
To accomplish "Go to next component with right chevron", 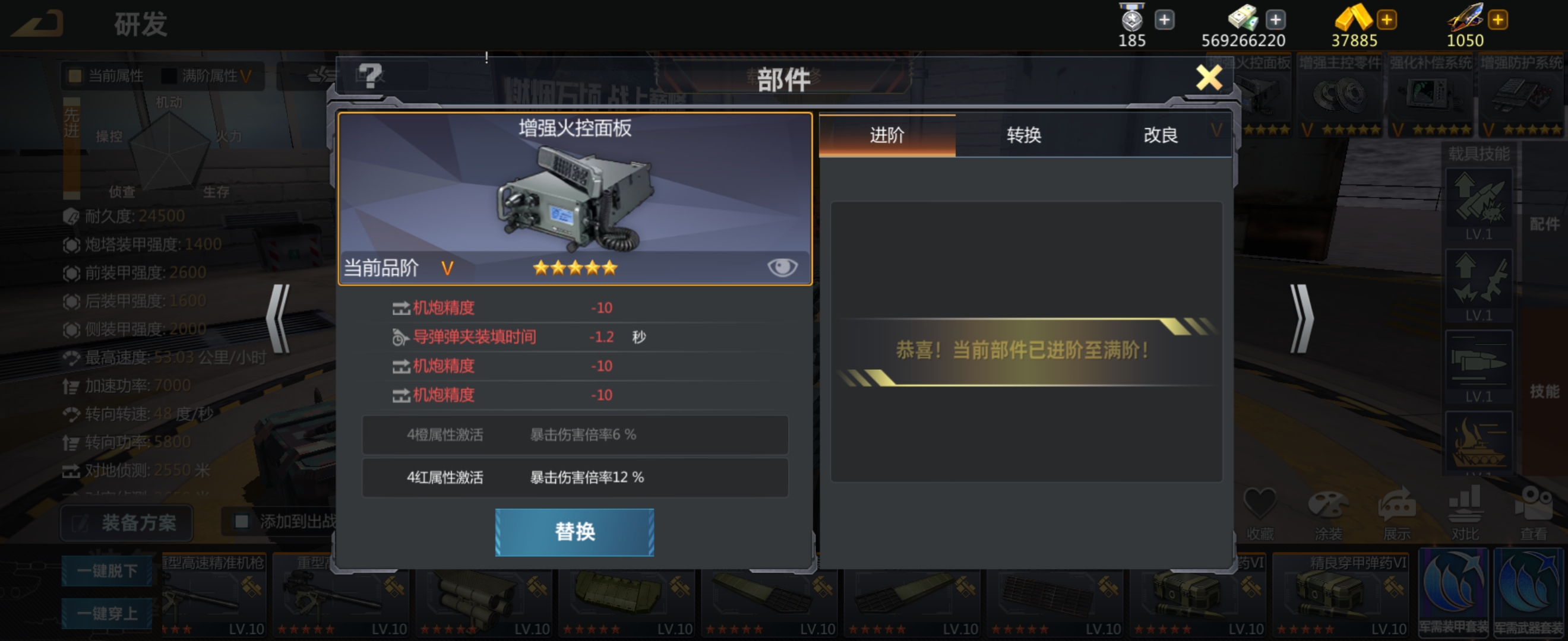I will click(x=1301, y=319).
